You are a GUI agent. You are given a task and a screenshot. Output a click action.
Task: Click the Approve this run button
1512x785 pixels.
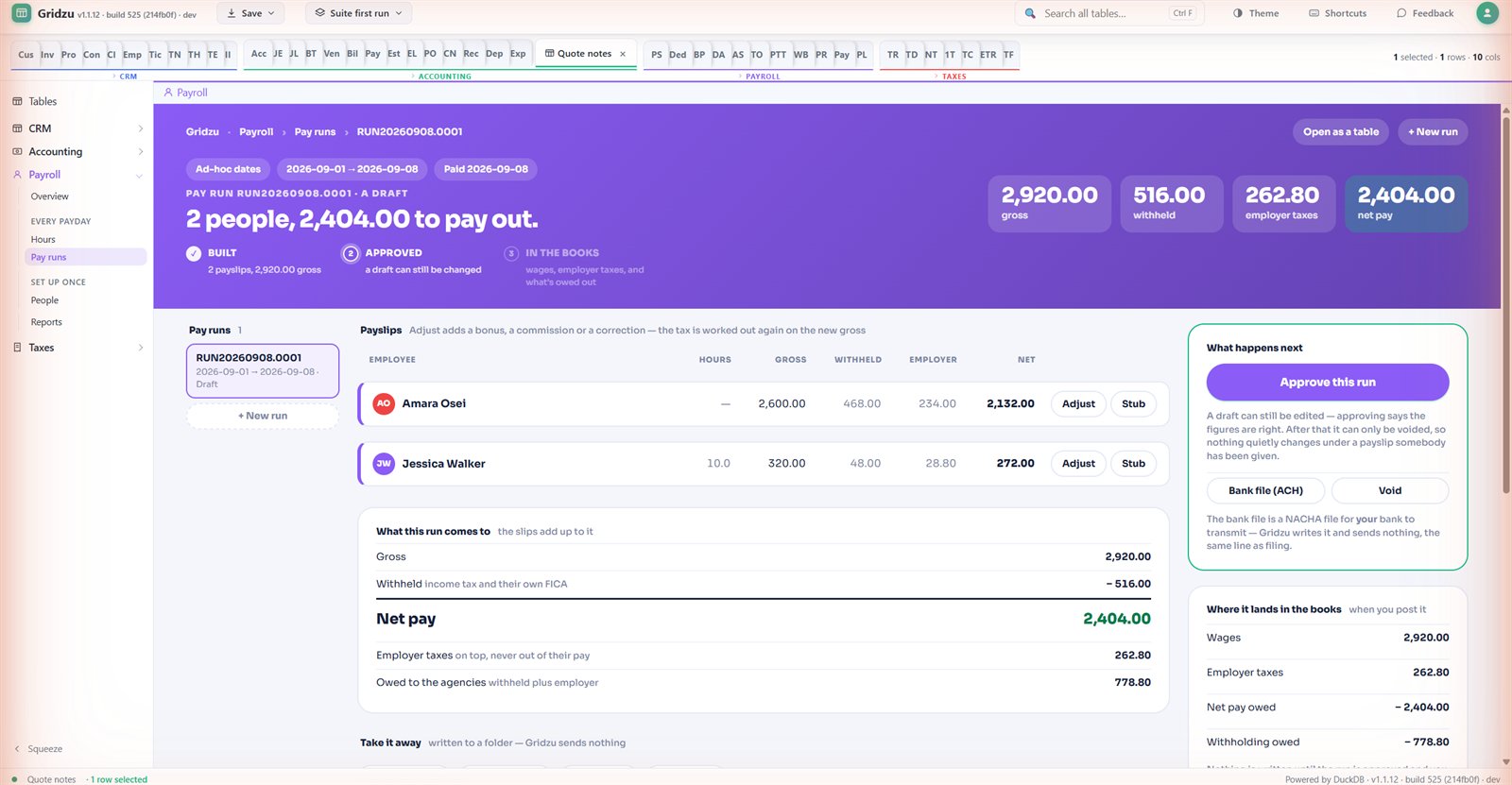point(1327,382)
